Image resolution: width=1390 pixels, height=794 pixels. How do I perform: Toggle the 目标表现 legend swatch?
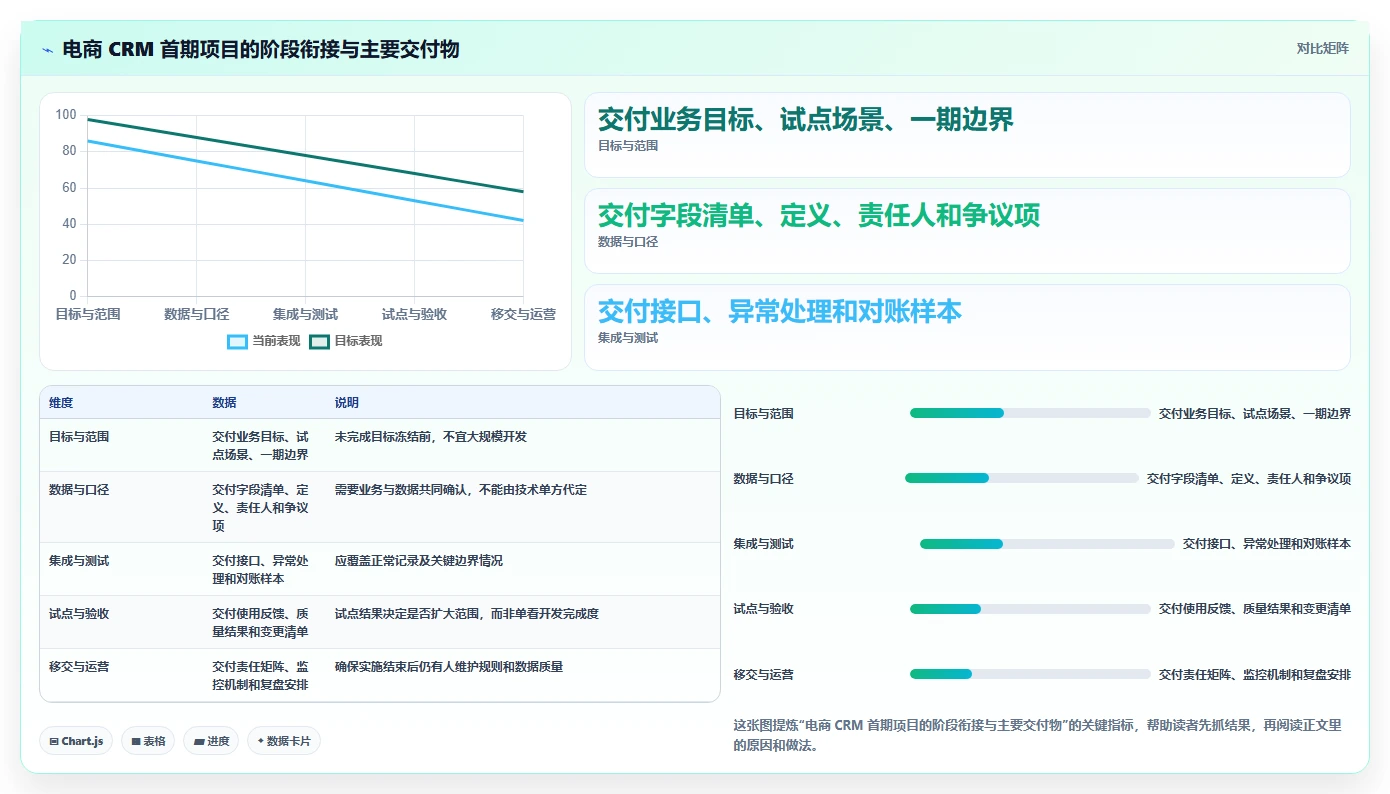point(319,342)
